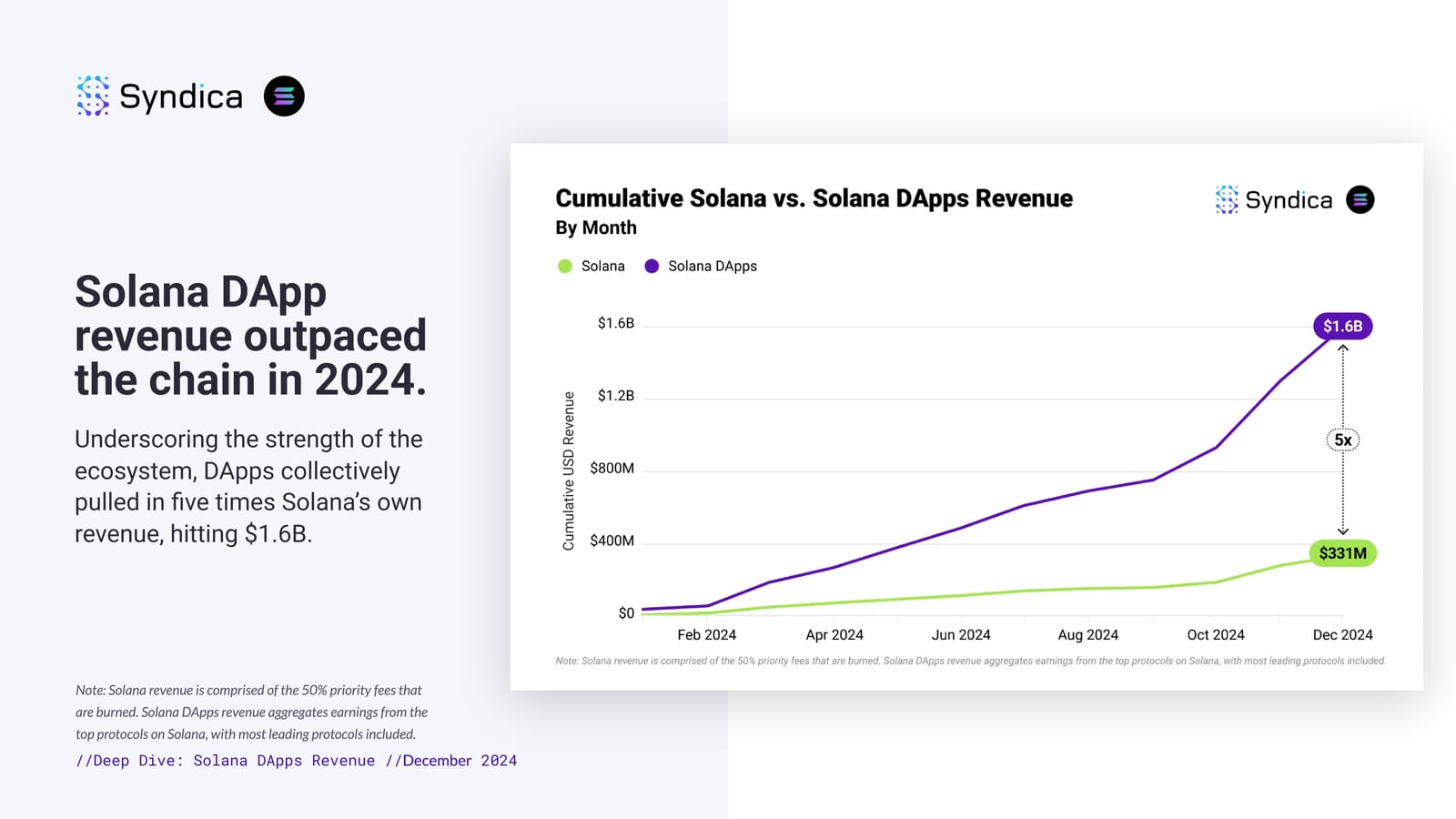Toggle the Solana DApps series visibility
This screenshot has width=1456, height=819.
pos(712,266)
